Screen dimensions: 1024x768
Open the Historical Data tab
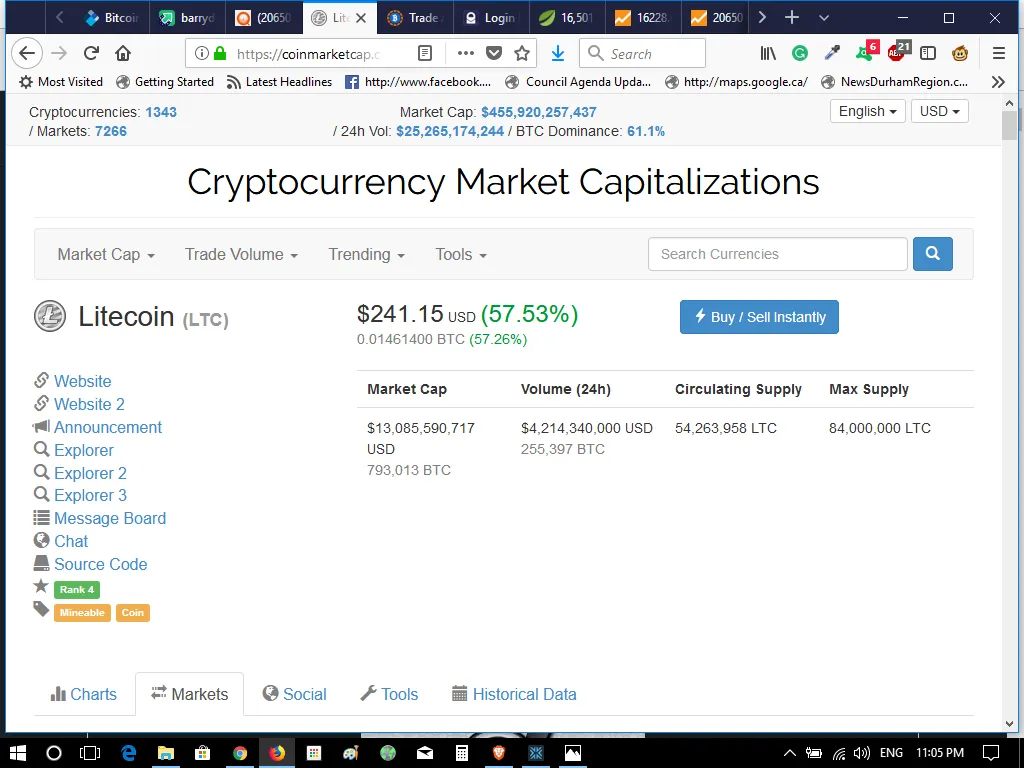(x=515, y=694)
